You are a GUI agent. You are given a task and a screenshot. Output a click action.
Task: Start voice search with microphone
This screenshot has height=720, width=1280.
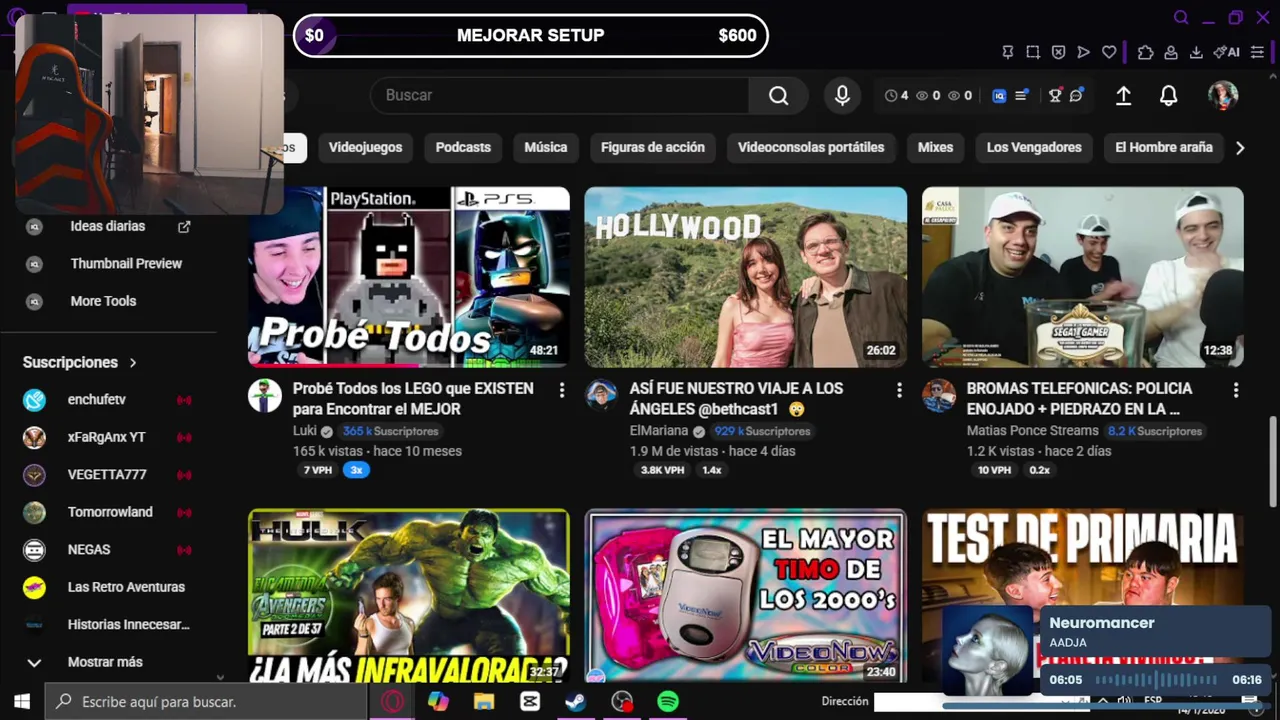pyautogui.click(x=842, y=95)
